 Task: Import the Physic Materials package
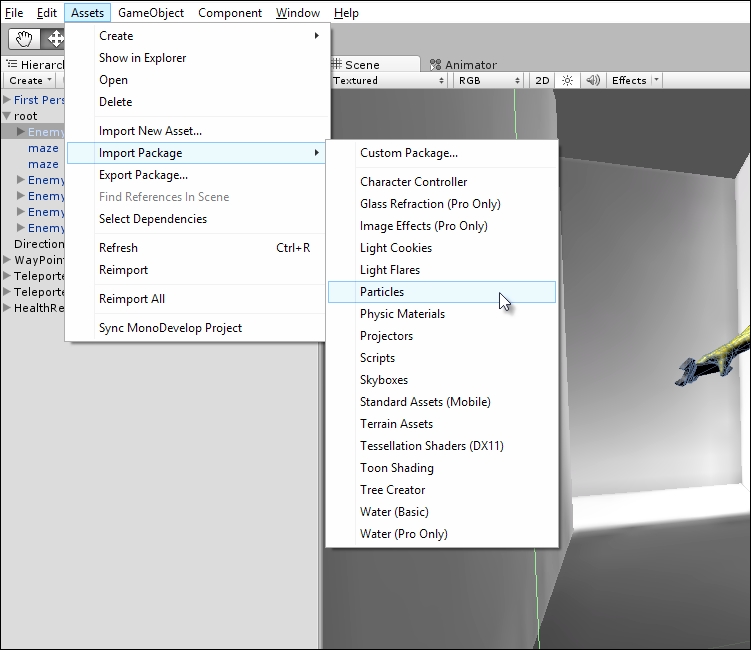[x=442, y=314]
